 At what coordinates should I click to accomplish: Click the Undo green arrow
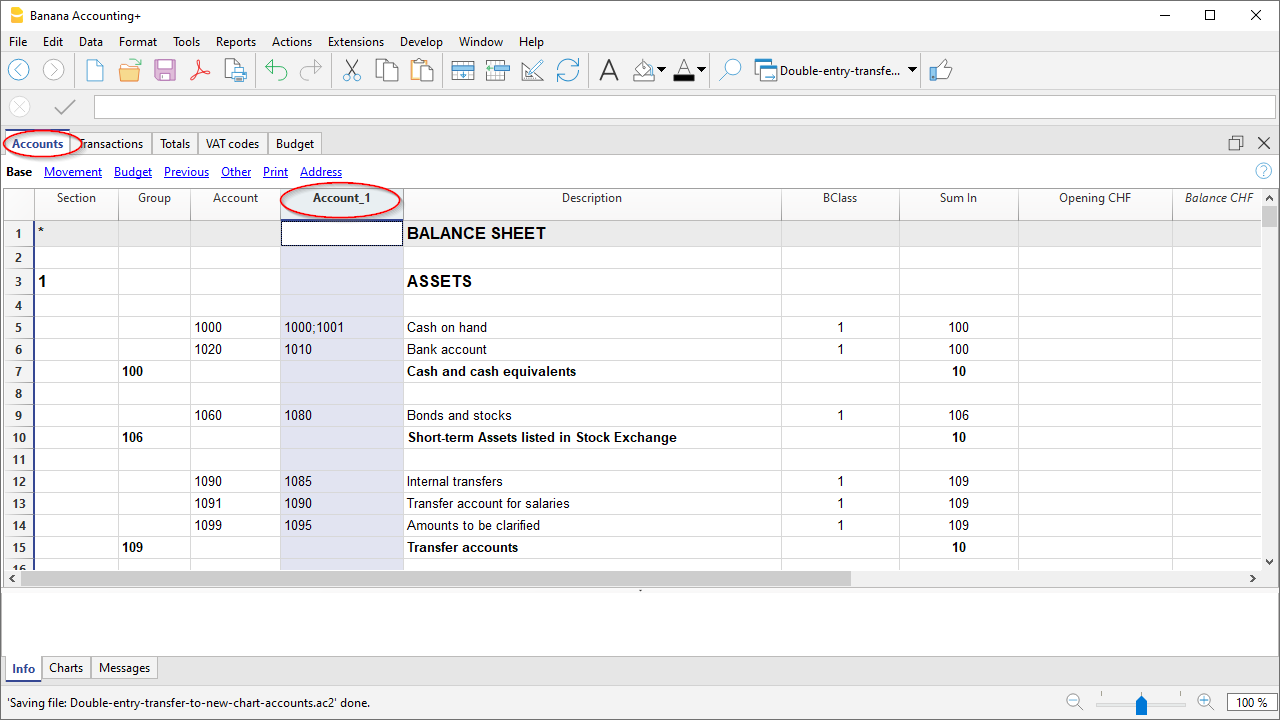(276, 70)
